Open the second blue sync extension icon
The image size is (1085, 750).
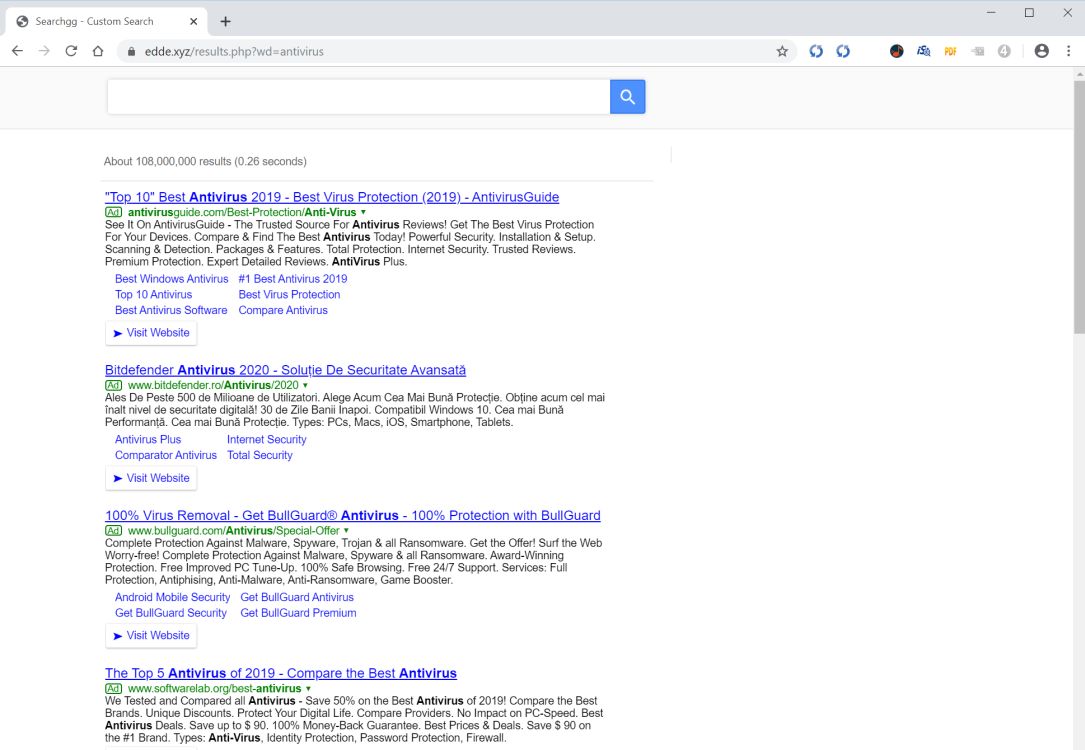[x=843, y=51]
